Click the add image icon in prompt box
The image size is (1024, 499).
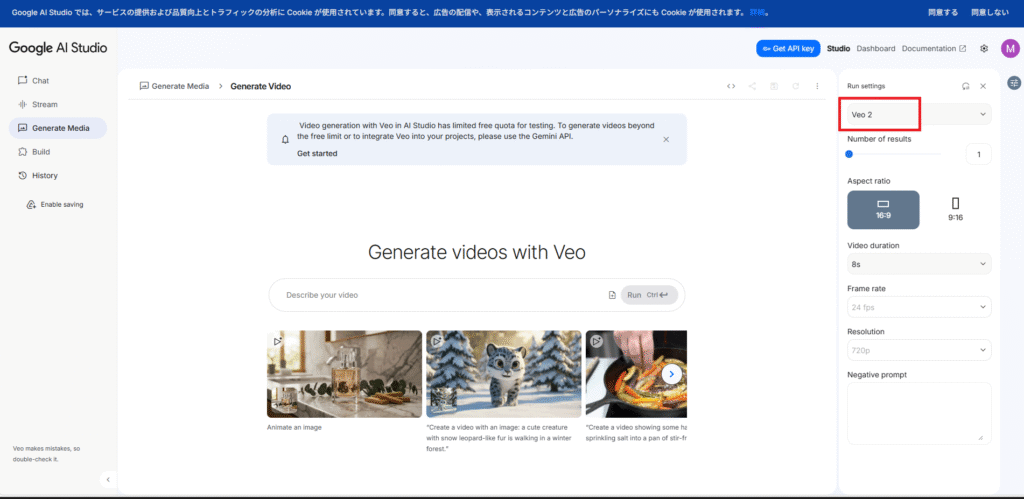tap(612, 295)
